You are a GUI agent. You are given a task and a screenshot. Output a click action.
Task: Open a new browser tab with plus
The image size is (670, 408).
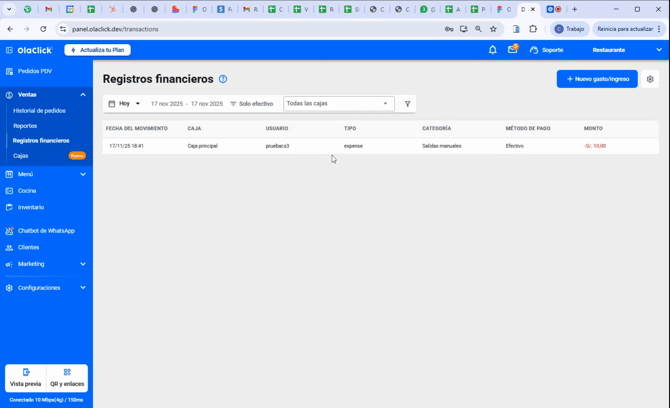click(x=575, y=9)
